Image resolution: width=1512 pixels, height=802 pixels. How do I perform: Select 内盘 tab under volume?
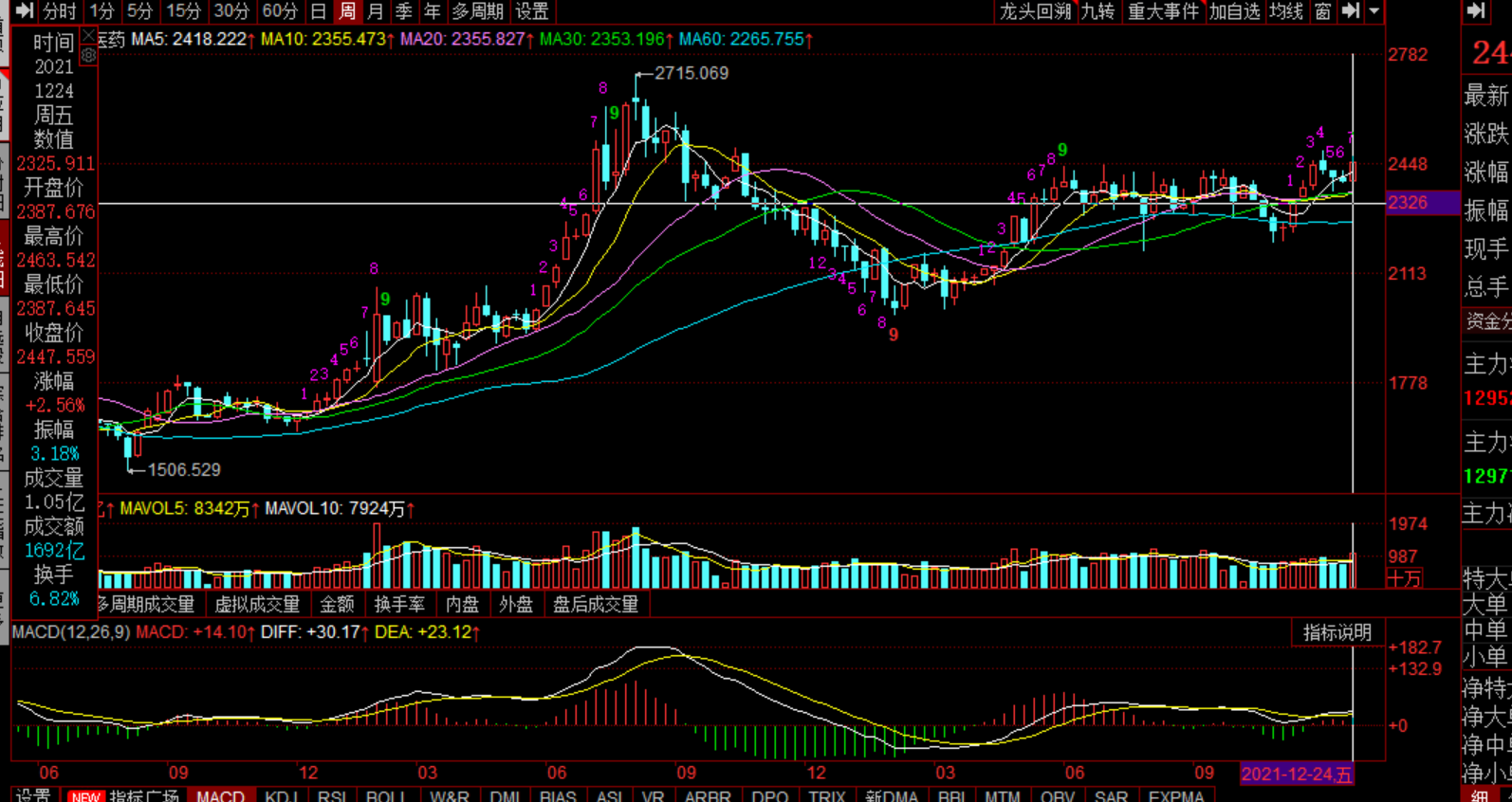463,604
